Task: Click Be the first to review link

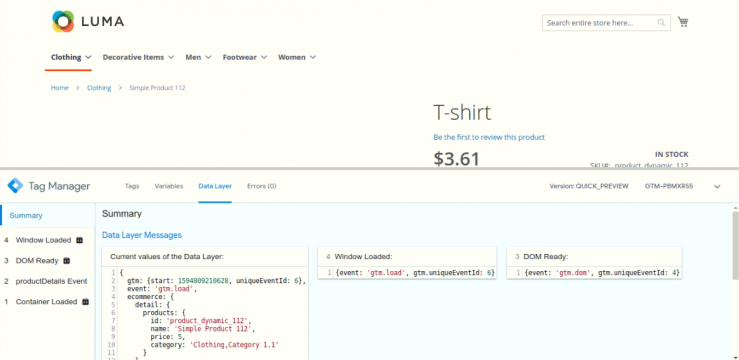Action: (x=489, y=137)
